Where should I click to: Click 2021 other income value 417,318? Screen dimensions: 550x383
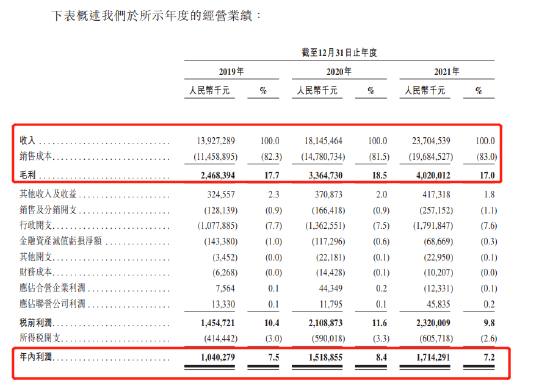tap(436, 194)
